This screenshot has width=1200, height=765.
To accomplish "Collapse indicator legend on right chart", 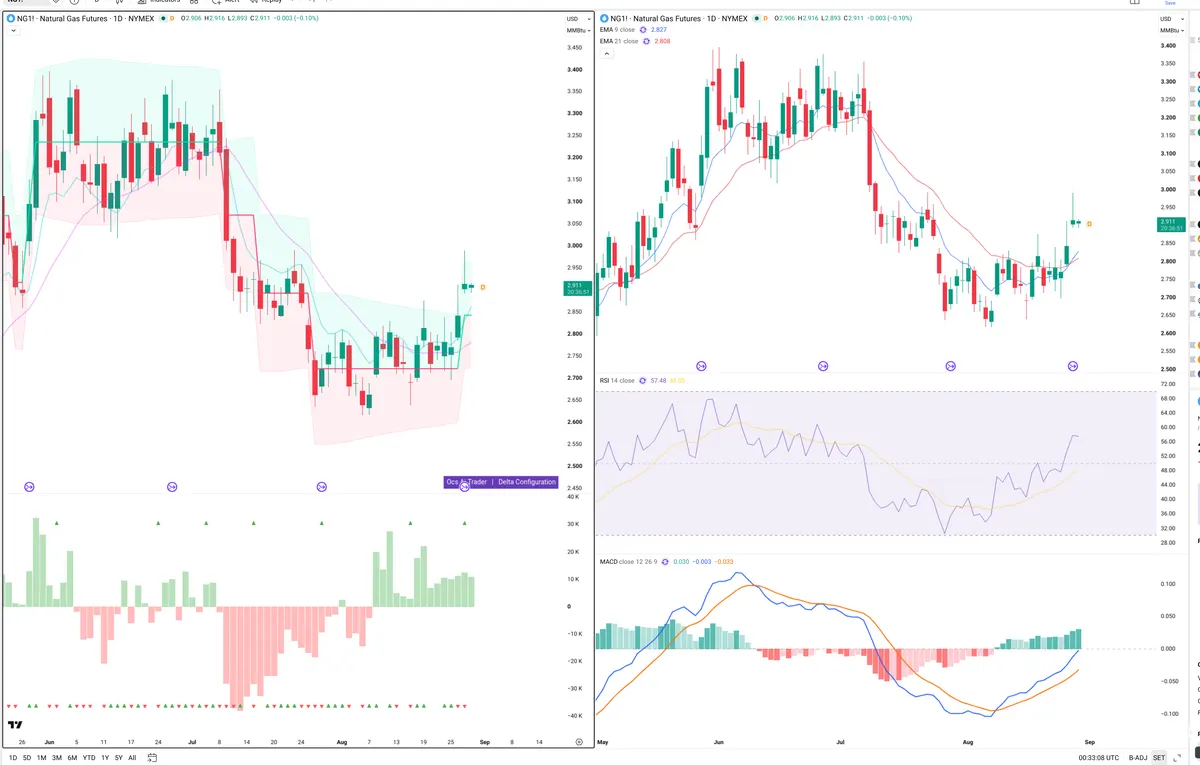I will [604, 53].
